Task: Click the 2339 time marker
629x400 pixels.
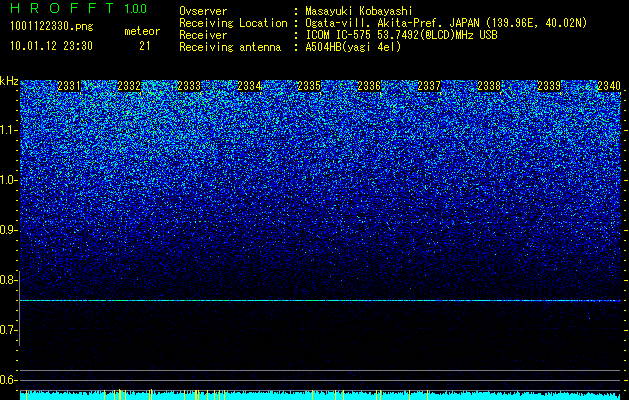Action: click(549, 86)
